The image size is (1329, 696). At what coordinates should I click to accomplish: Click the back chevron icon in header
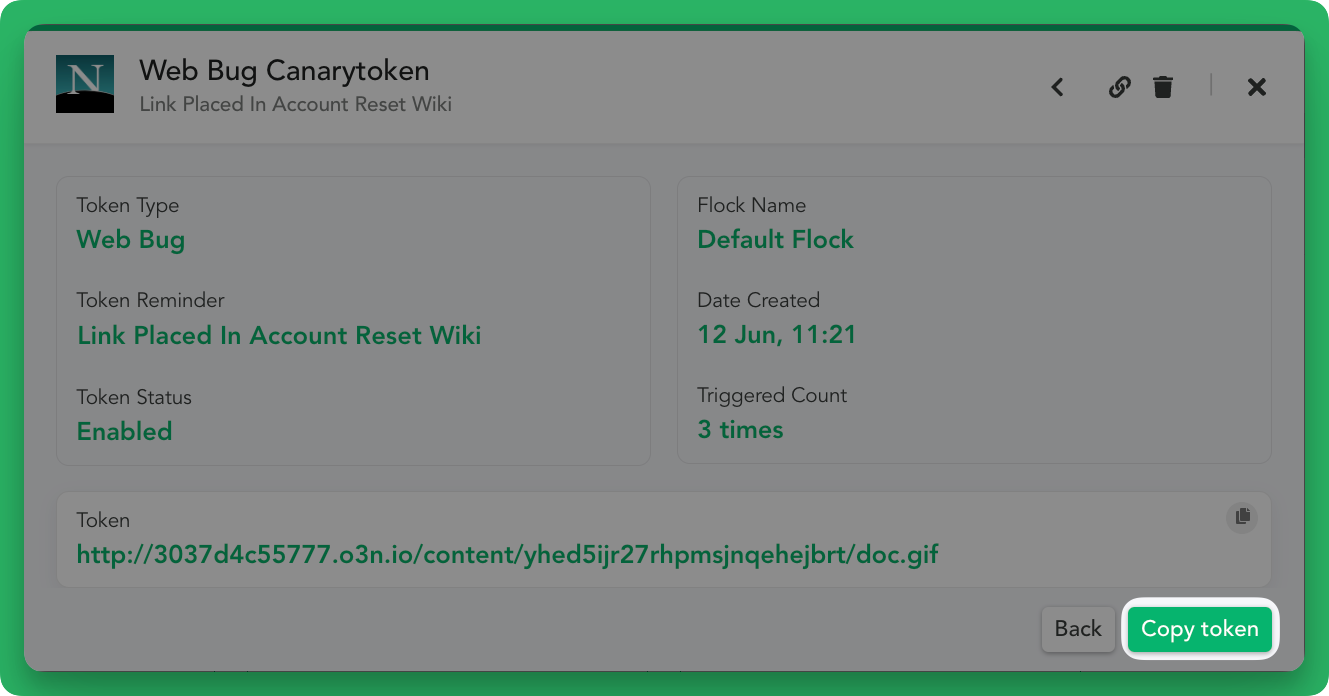point(1057,87)
